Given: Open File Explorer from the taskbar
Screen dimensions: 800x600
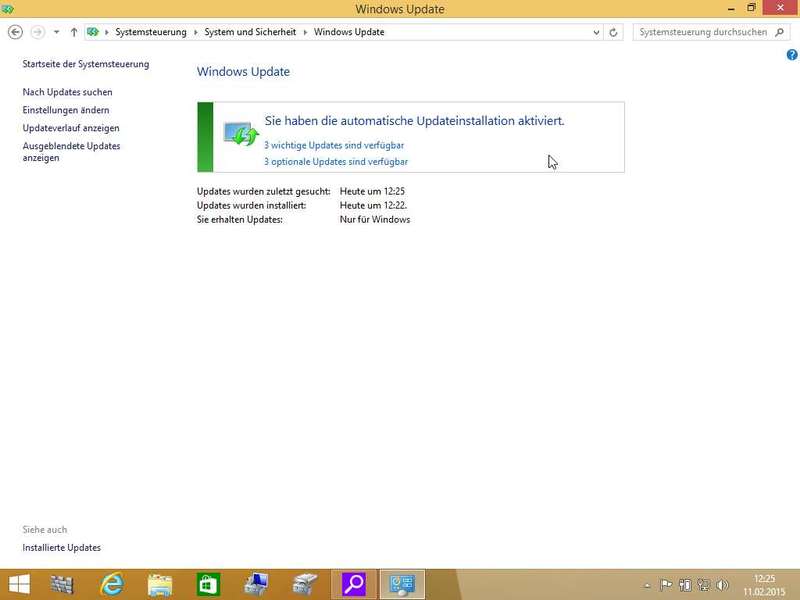Looking at the screenshot, I should [160, 584].
